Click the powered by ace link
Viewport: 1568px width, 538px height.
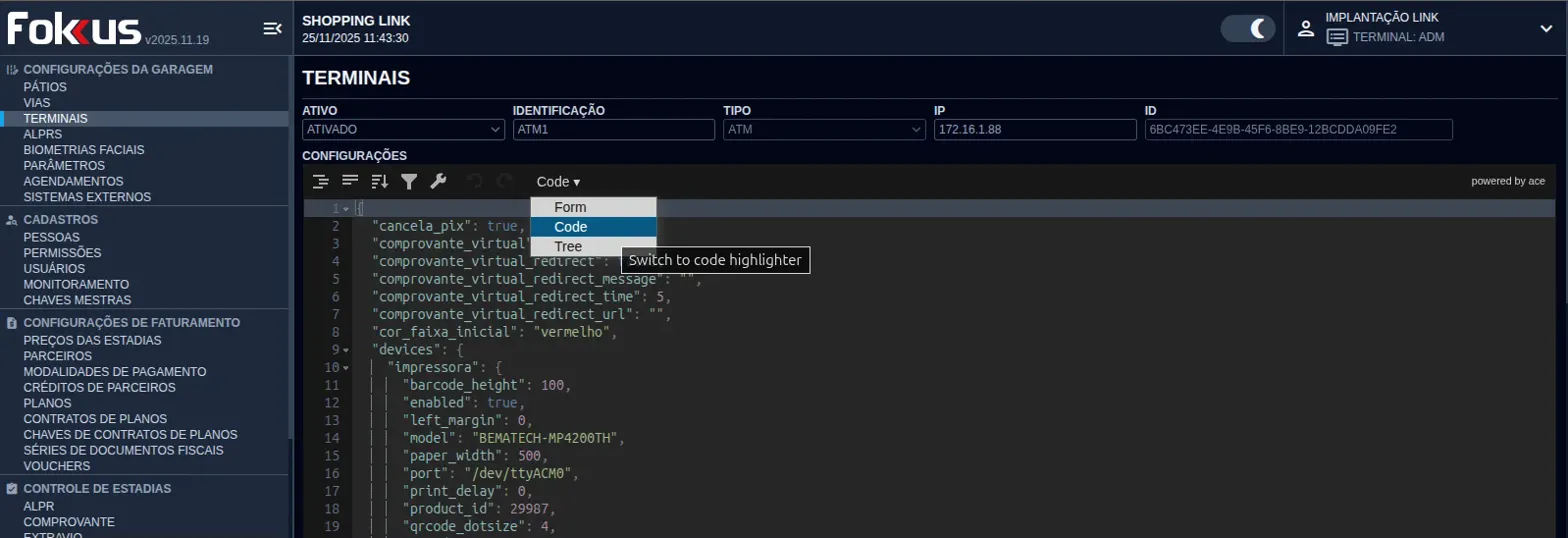[x=1507, y=181]
